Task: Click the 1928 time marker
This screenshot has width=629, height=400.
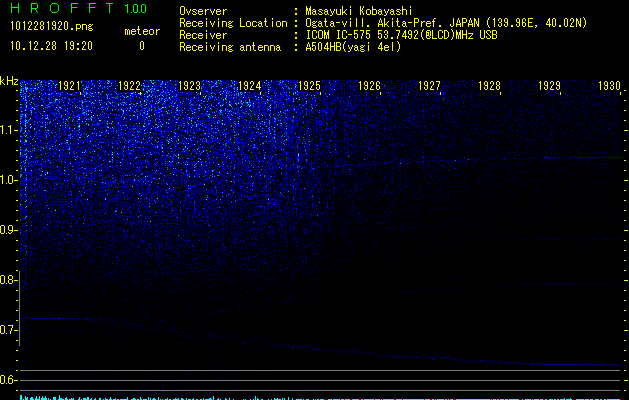Action: (x=489, y=86)
